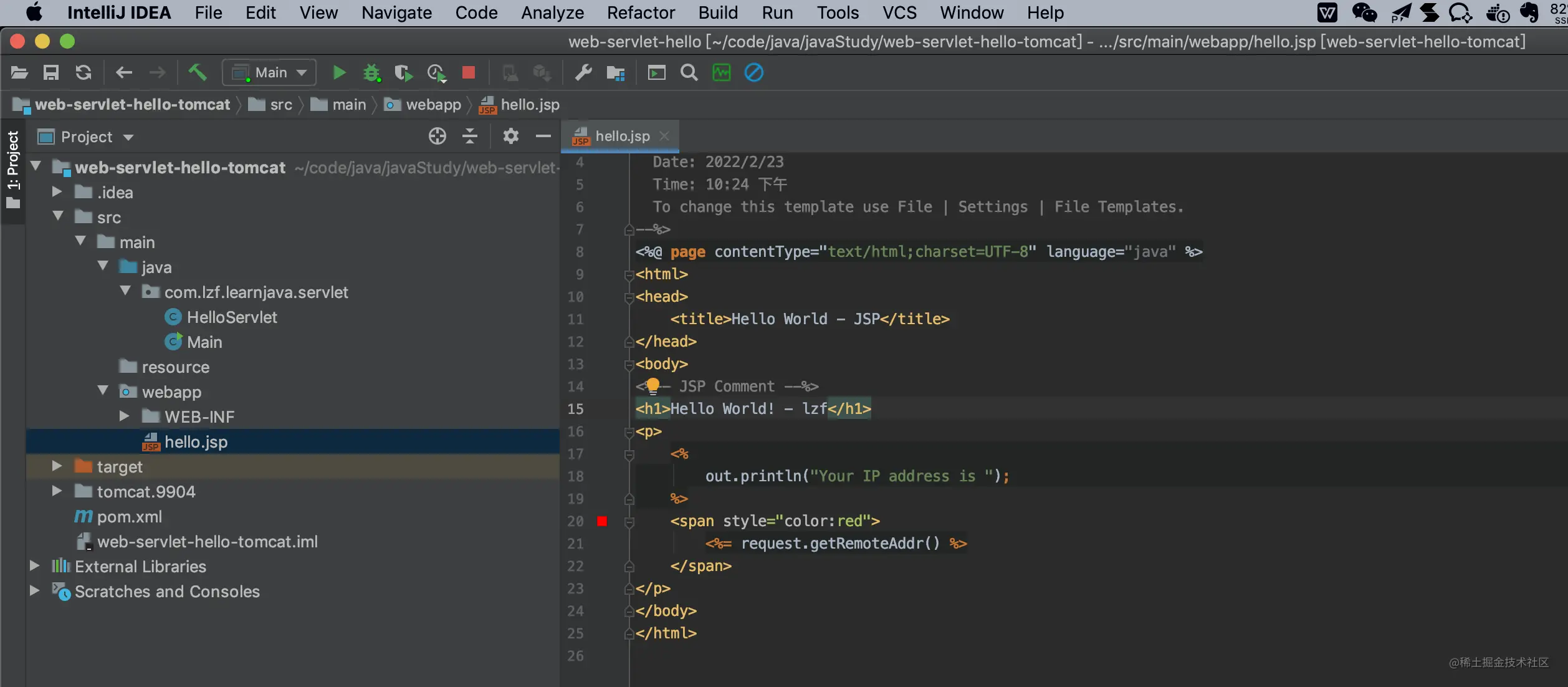Collapse the web-servlet-hello-tomcat root node

[36, 166]
